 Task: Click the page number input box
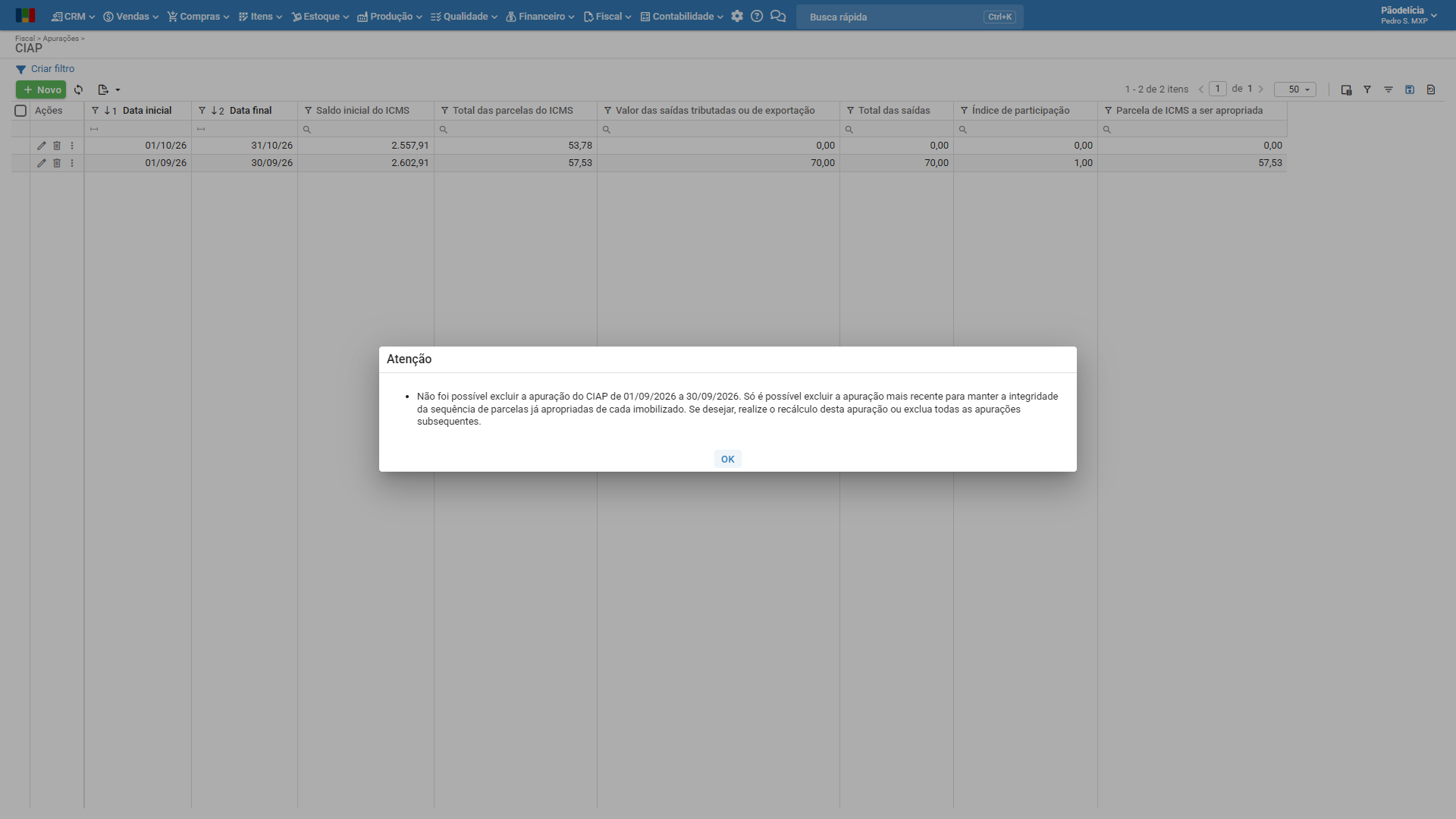click(x=1218, y=89)
